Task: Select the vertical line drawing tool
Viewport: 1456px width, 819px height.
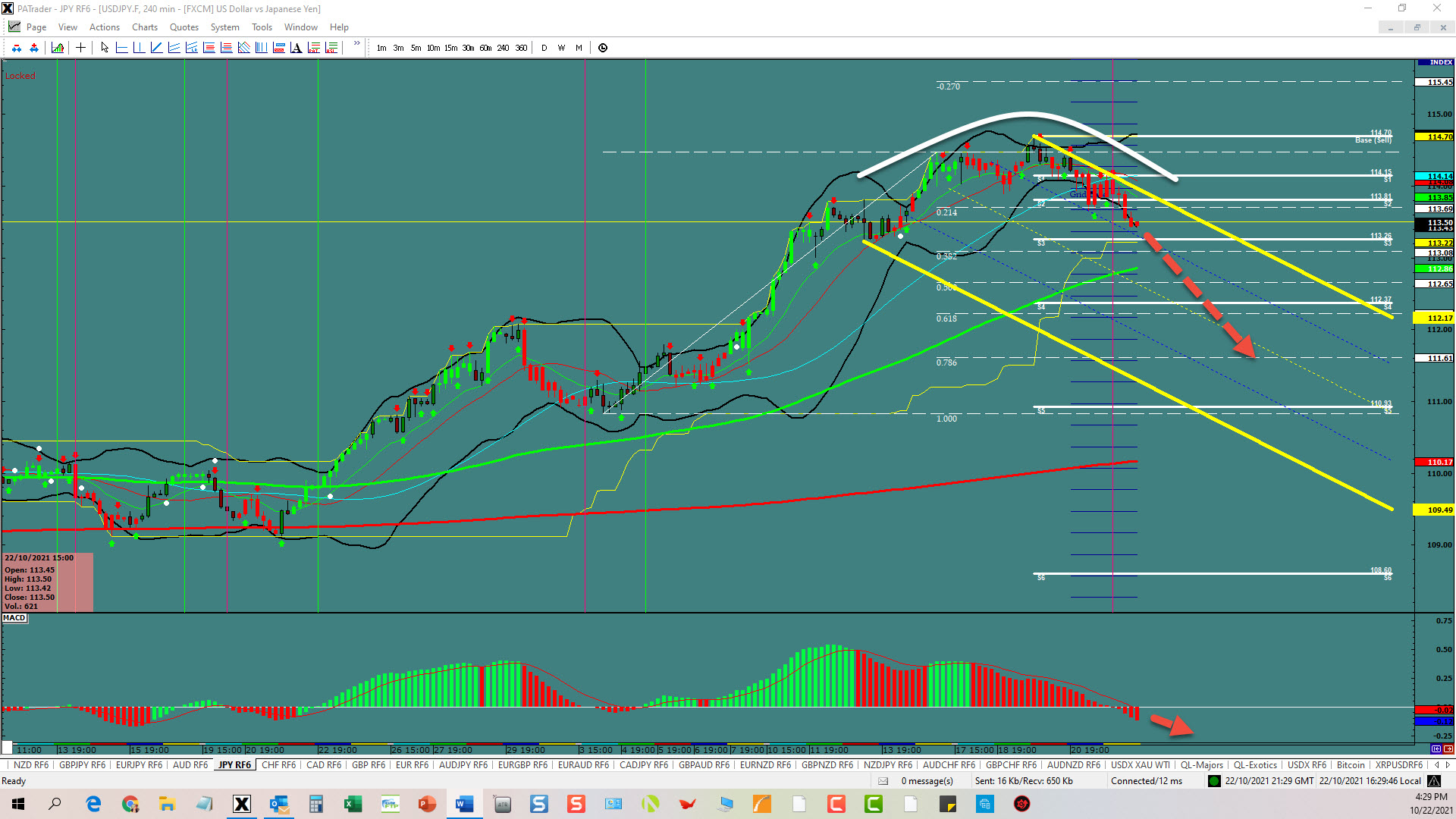Action: pos(139,48)
